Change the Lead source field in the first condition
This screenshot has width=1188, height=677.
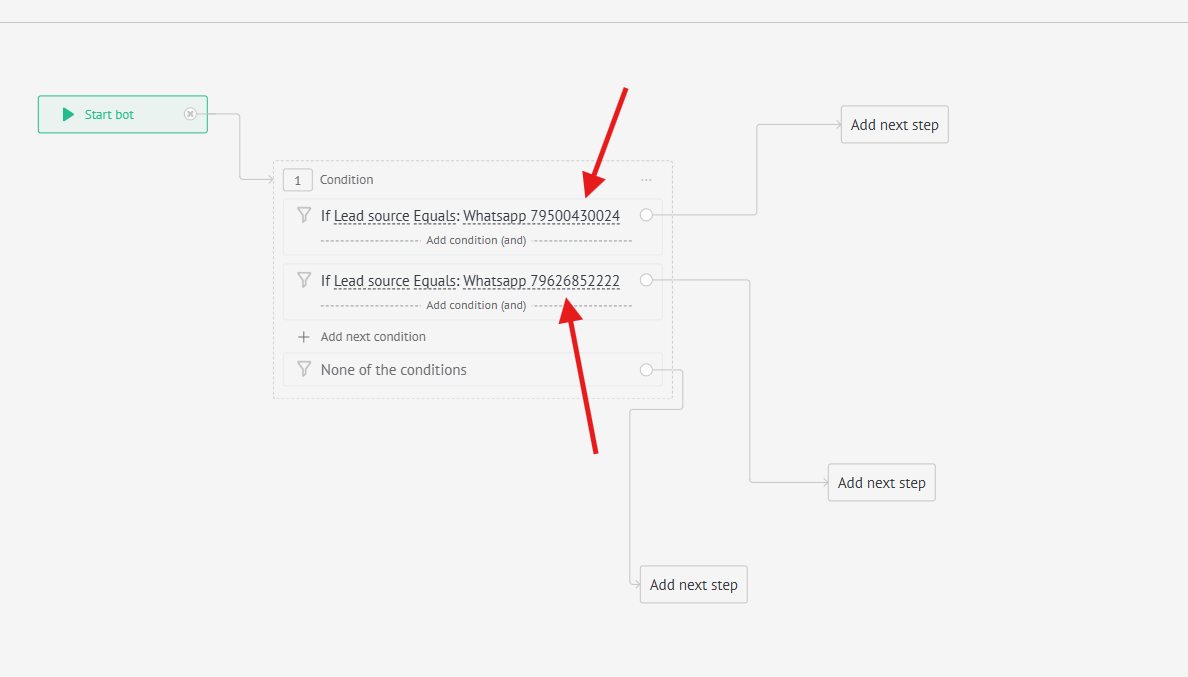372,216
